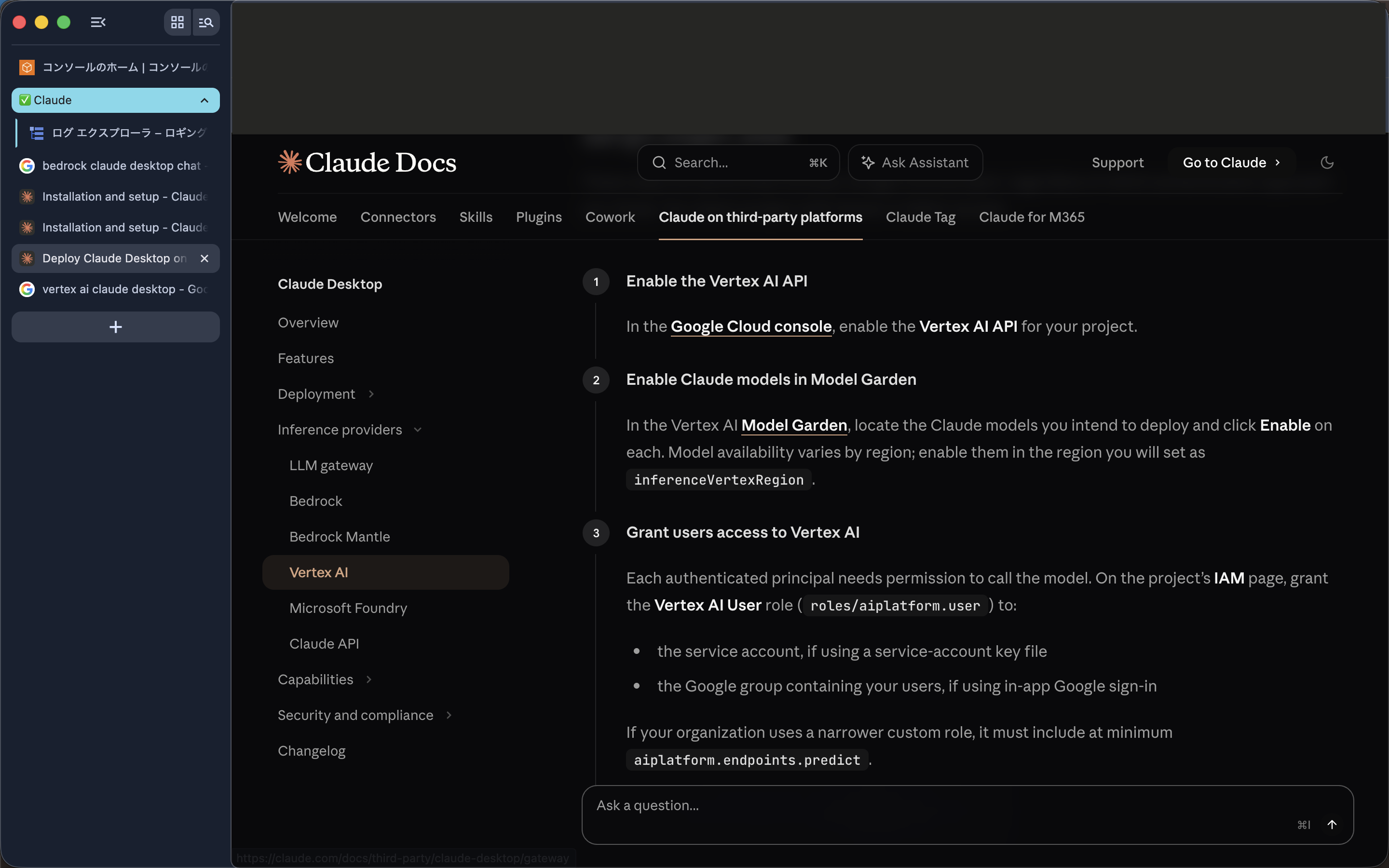
Task: Expand the Capabilities section
Action: [x=325, y=679]
